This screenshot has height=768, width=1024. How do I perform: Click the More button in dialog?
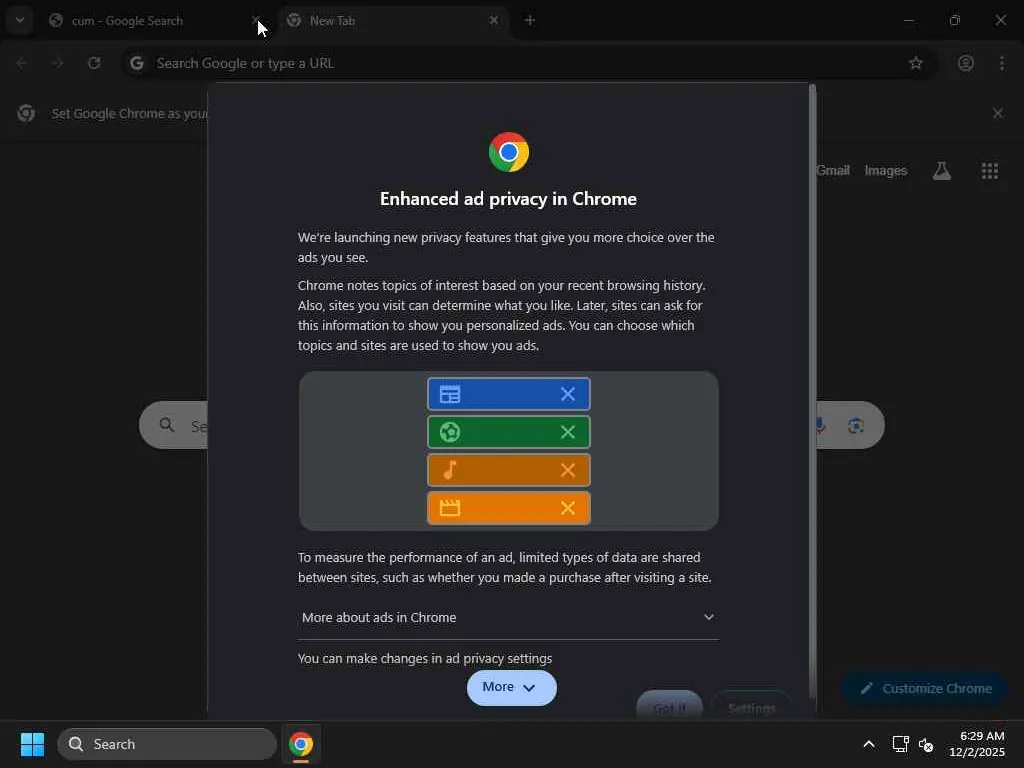point(511,687)
